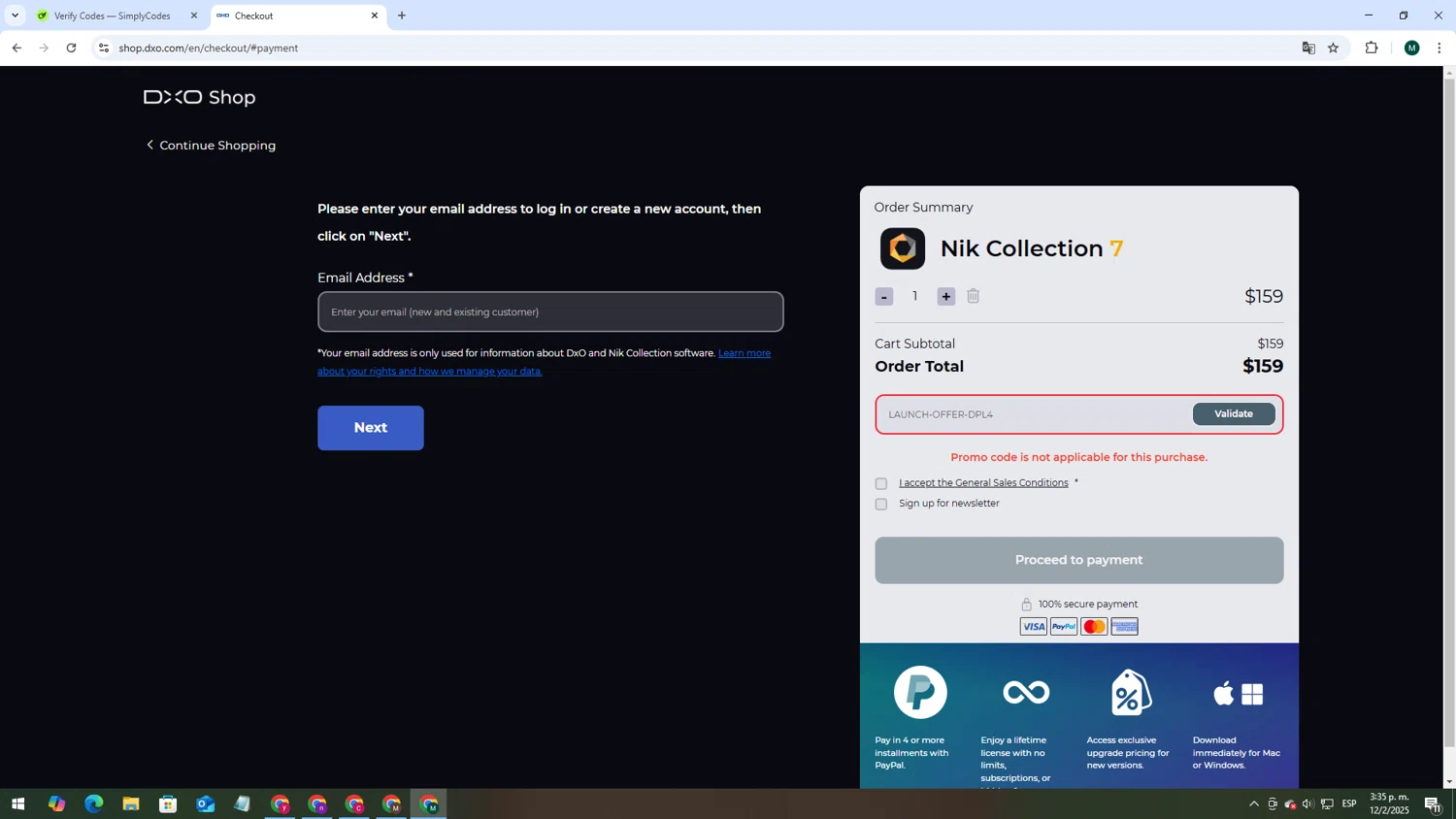Decrease quantity with the minus button
This screenshot has height=819, width=1456.
pos(883,297)
